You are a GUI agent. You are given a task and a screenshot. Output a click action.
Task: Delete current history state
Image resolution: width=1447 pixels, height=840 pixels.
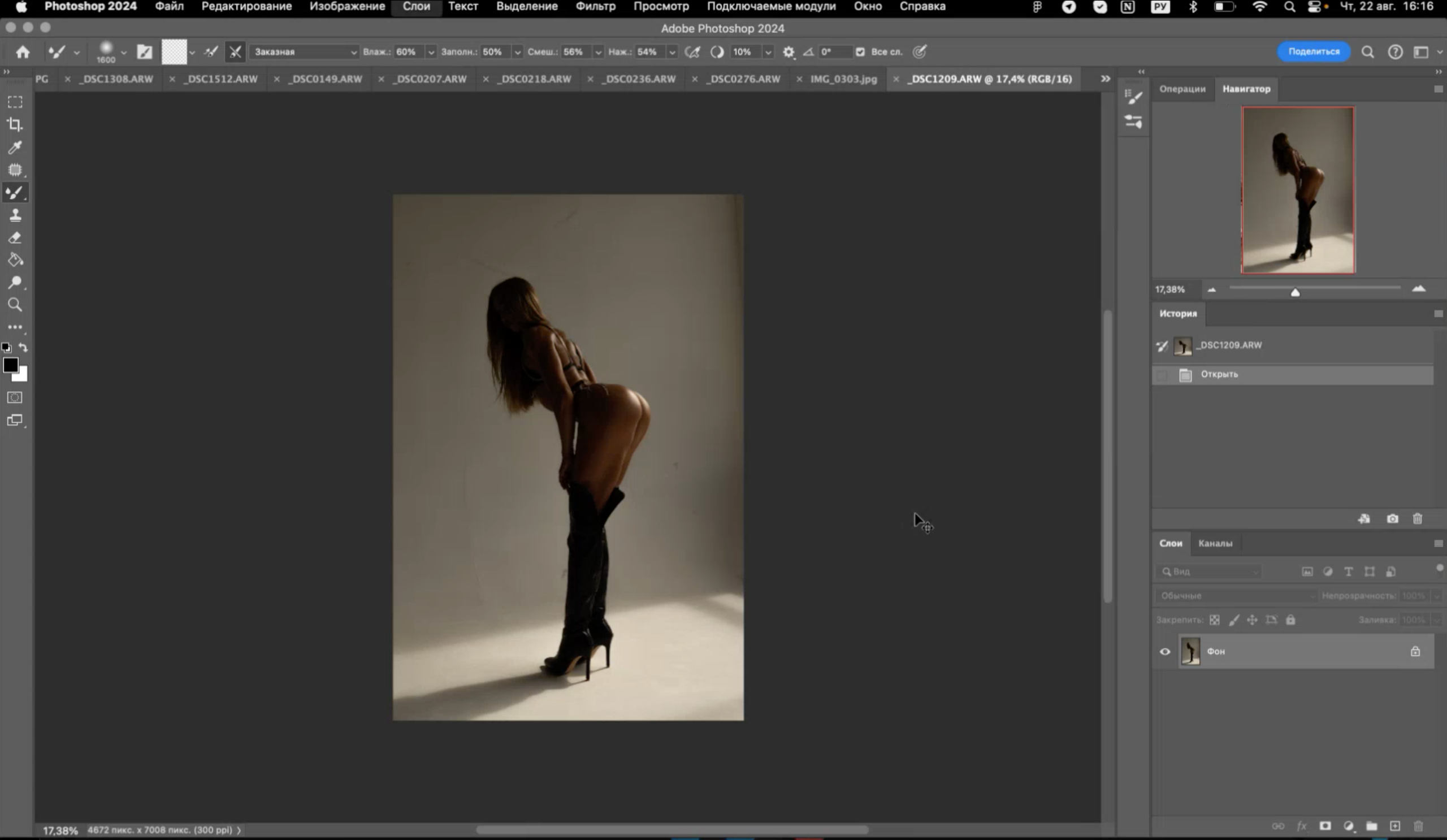[x=1418, y=519]
